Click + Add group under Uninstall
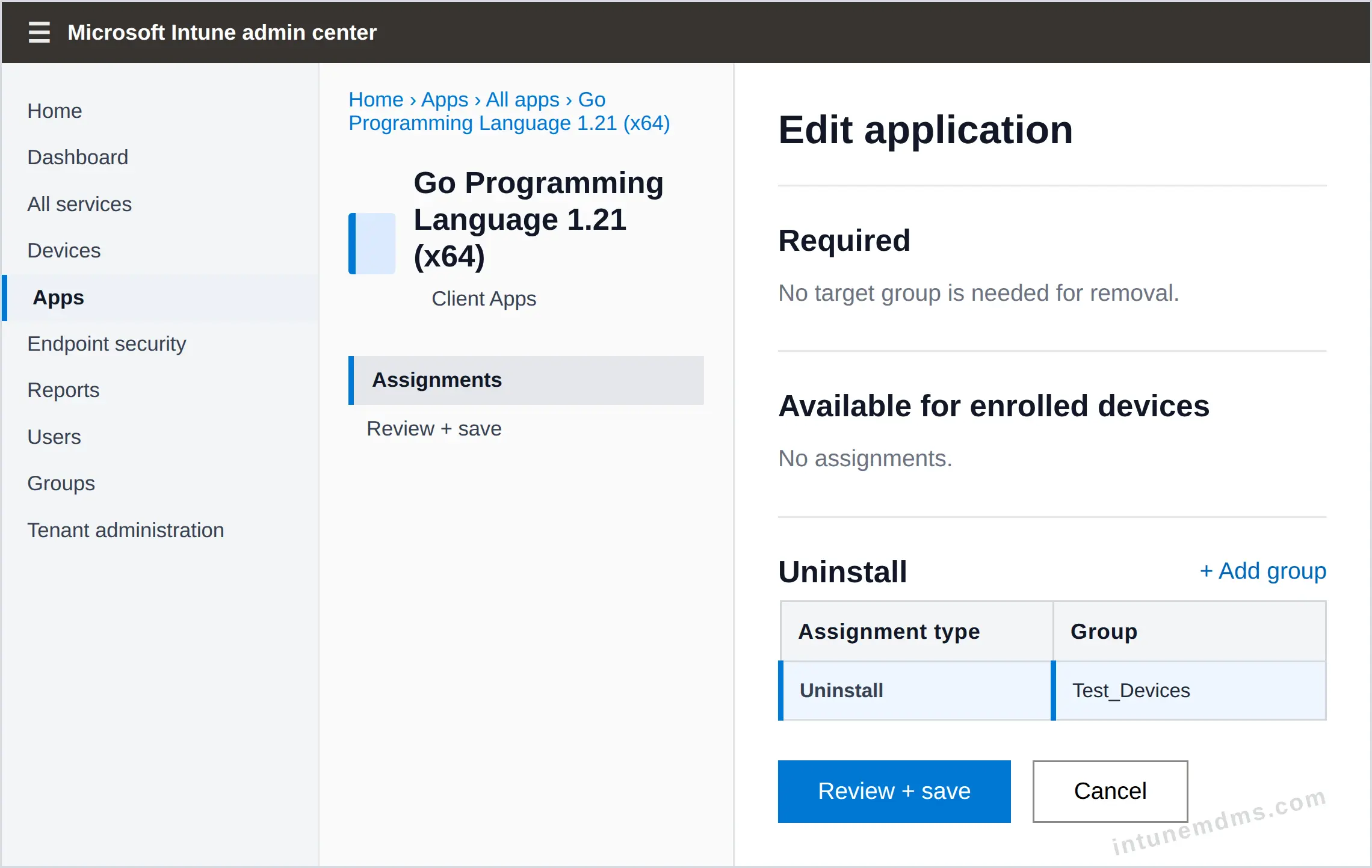 point(1262,571)
